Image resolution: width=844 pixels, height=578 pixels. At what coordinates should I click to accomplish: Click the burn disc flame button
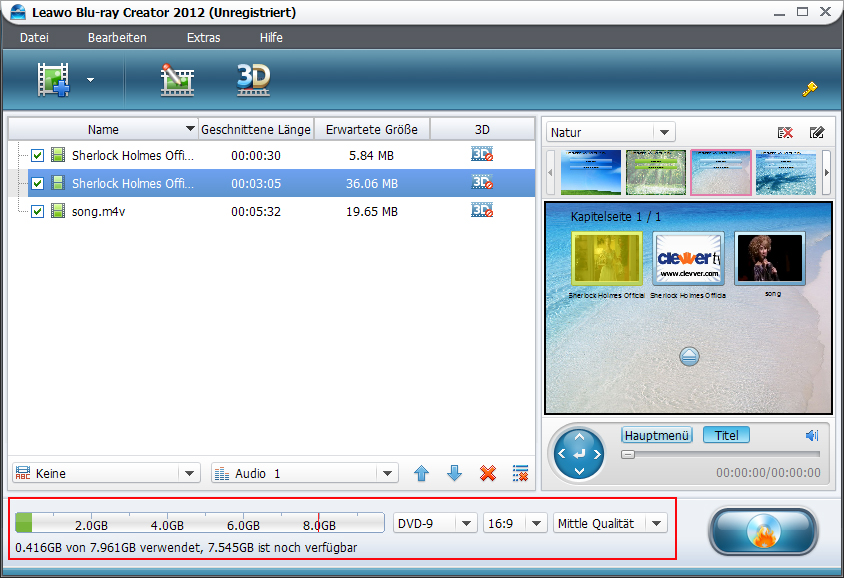(763, 532)
